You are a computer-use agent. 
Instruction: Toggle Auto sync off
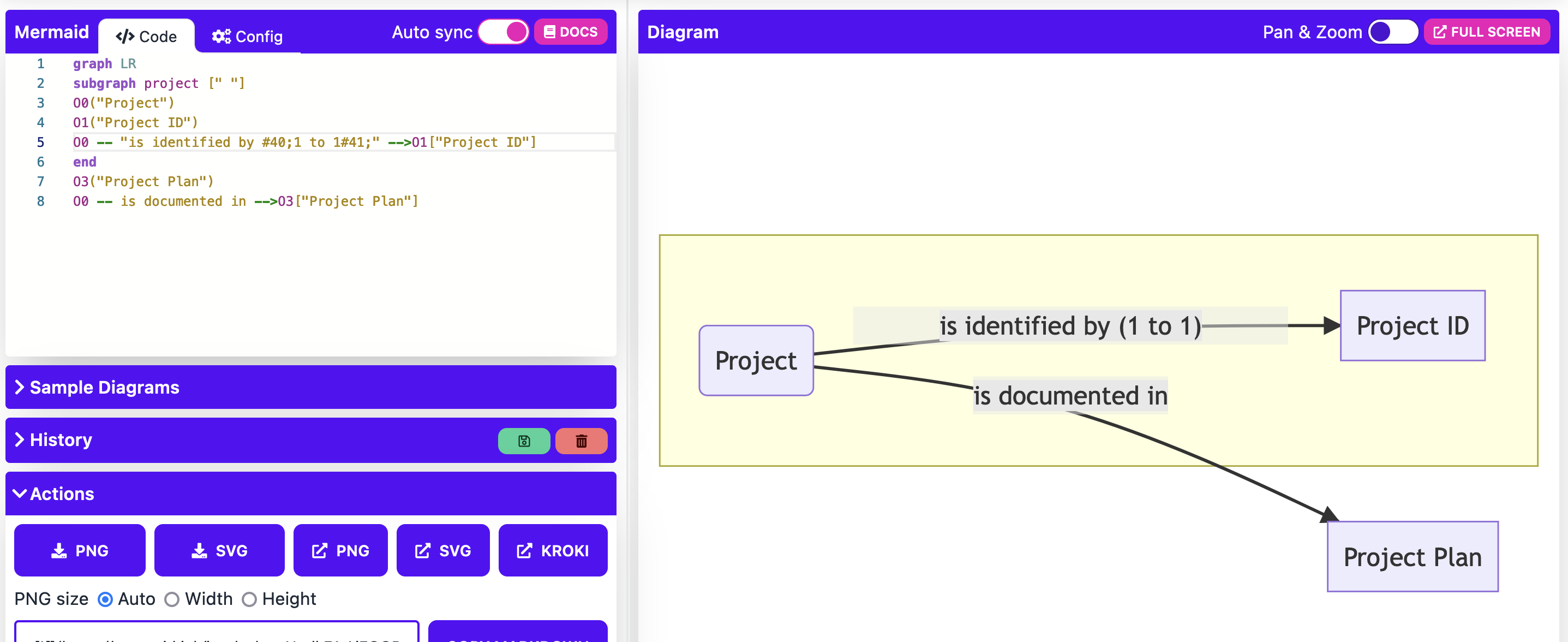504,31
